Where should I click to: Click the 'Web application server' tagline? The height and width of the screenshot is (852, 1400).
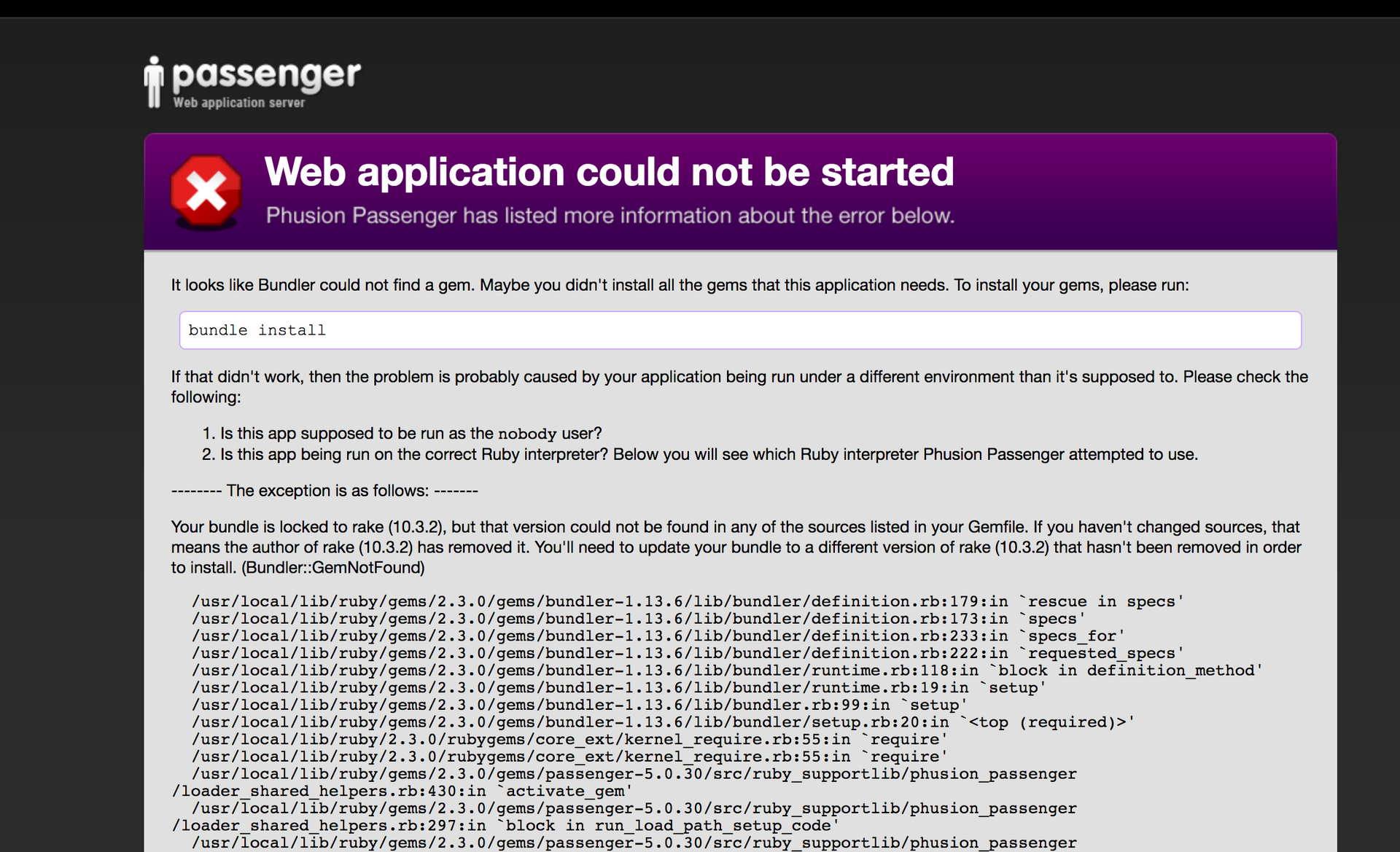(239, 103)
